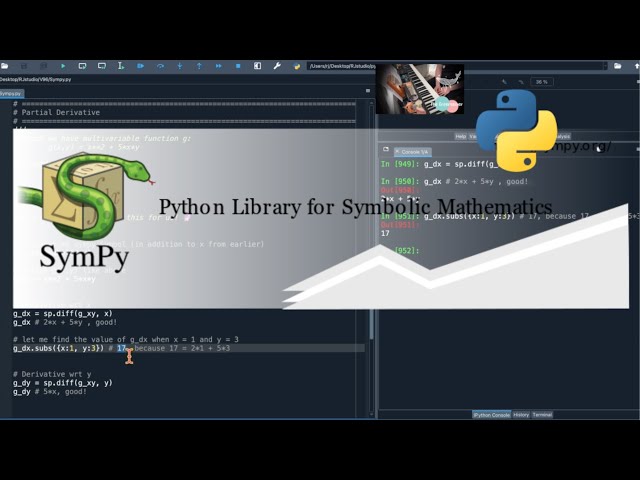The width and height of the screenshot is (640, 480).
Task: Click the step into down-arrow icon
Action: [180, 66]
